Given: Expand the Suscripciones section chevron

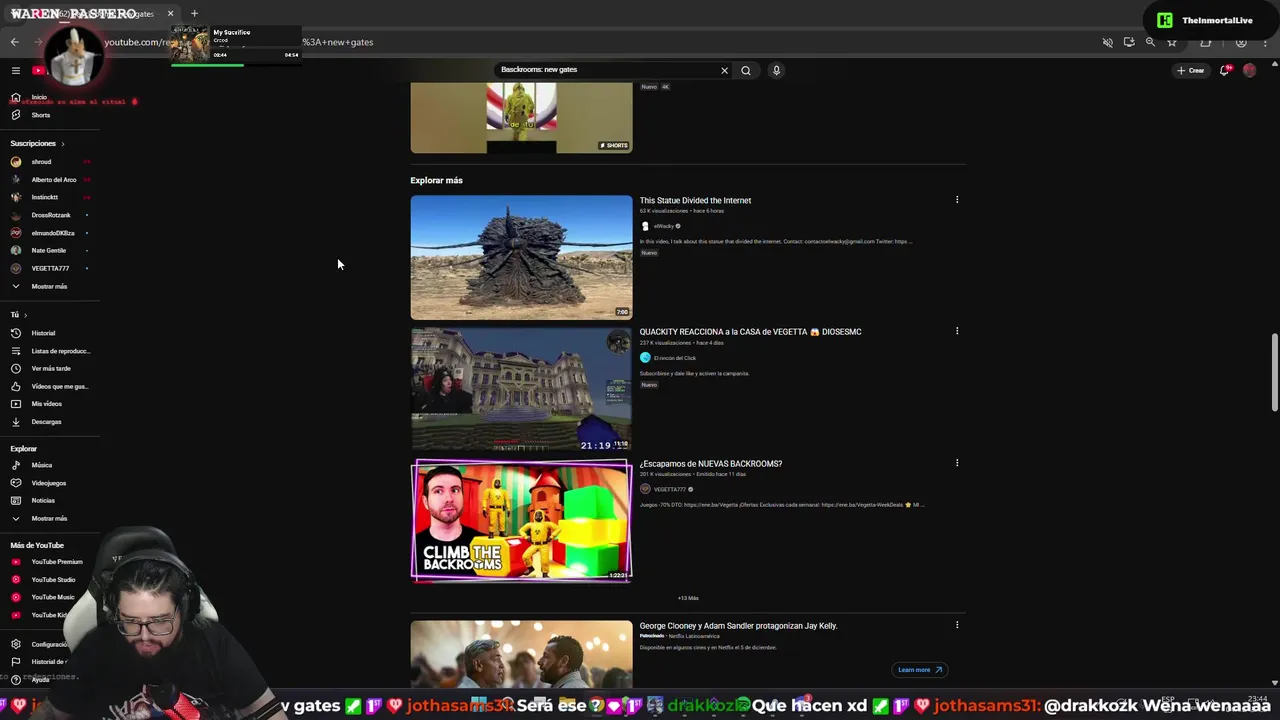Looking at the screenshot, I should pyautogui.click(x=62, y=144).
